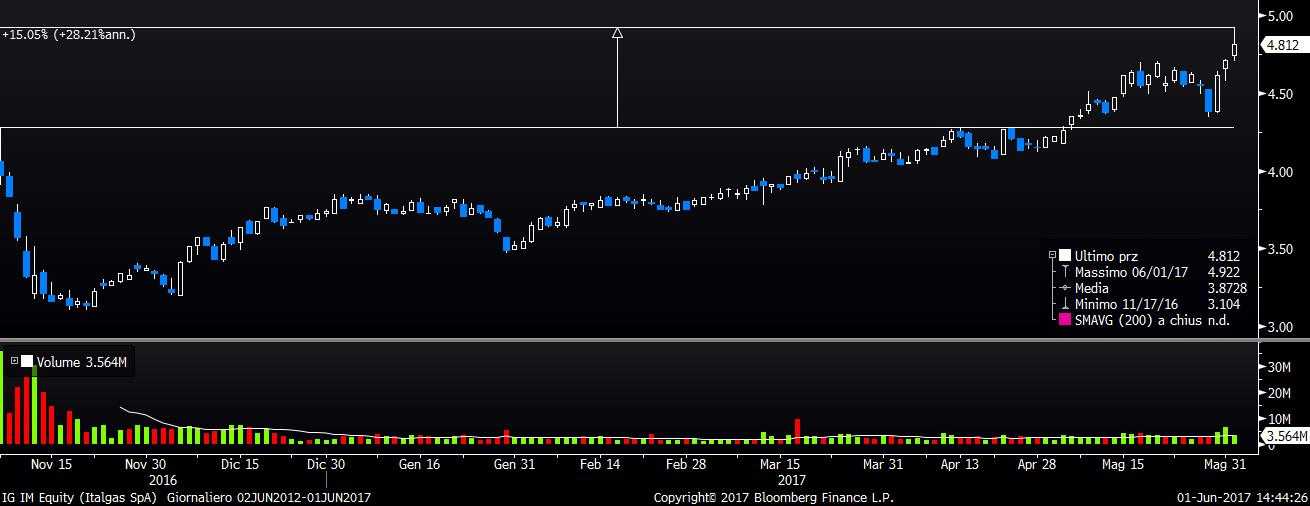The image size is (1310, 506).
Task: Click the Volume 3.564M legend label
Action: click(81, 362)
